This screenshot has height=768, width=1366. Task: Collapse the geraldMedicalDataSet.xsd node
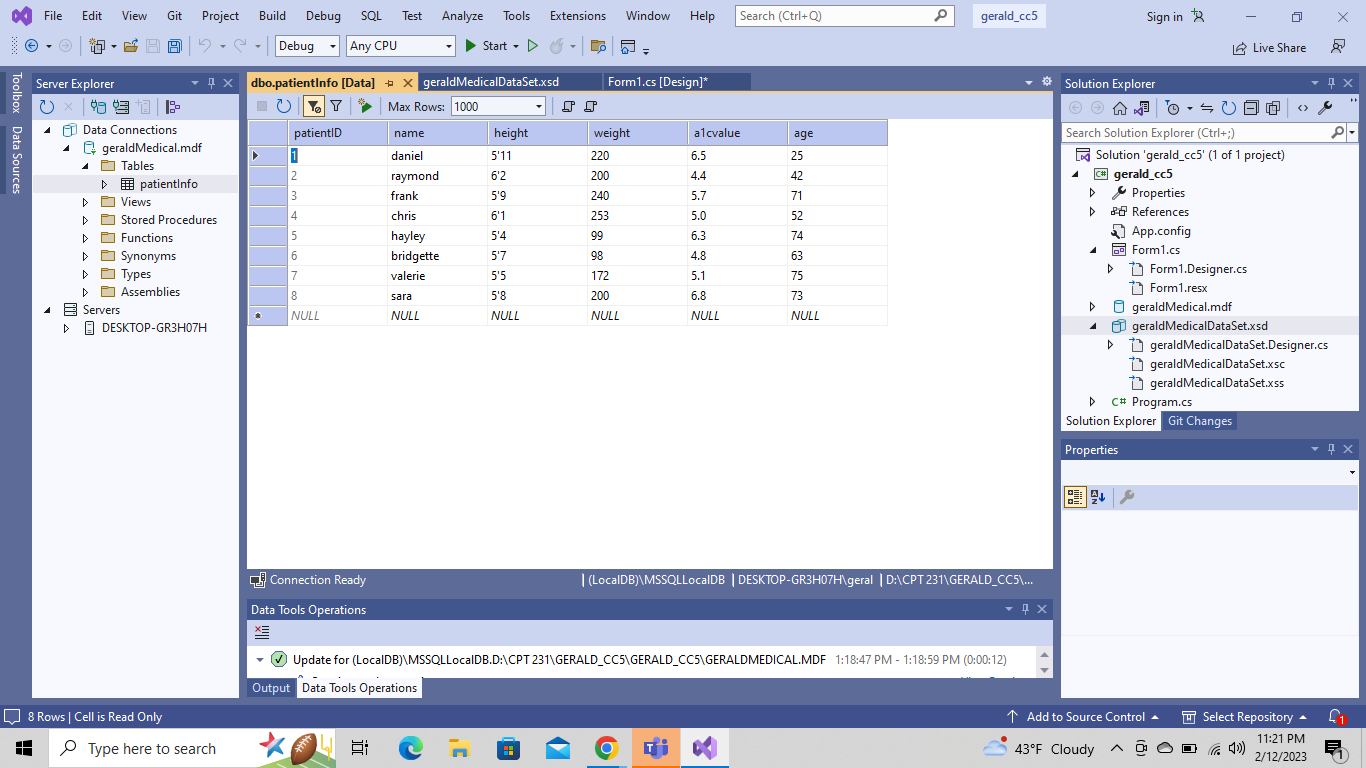point(1091,325)
